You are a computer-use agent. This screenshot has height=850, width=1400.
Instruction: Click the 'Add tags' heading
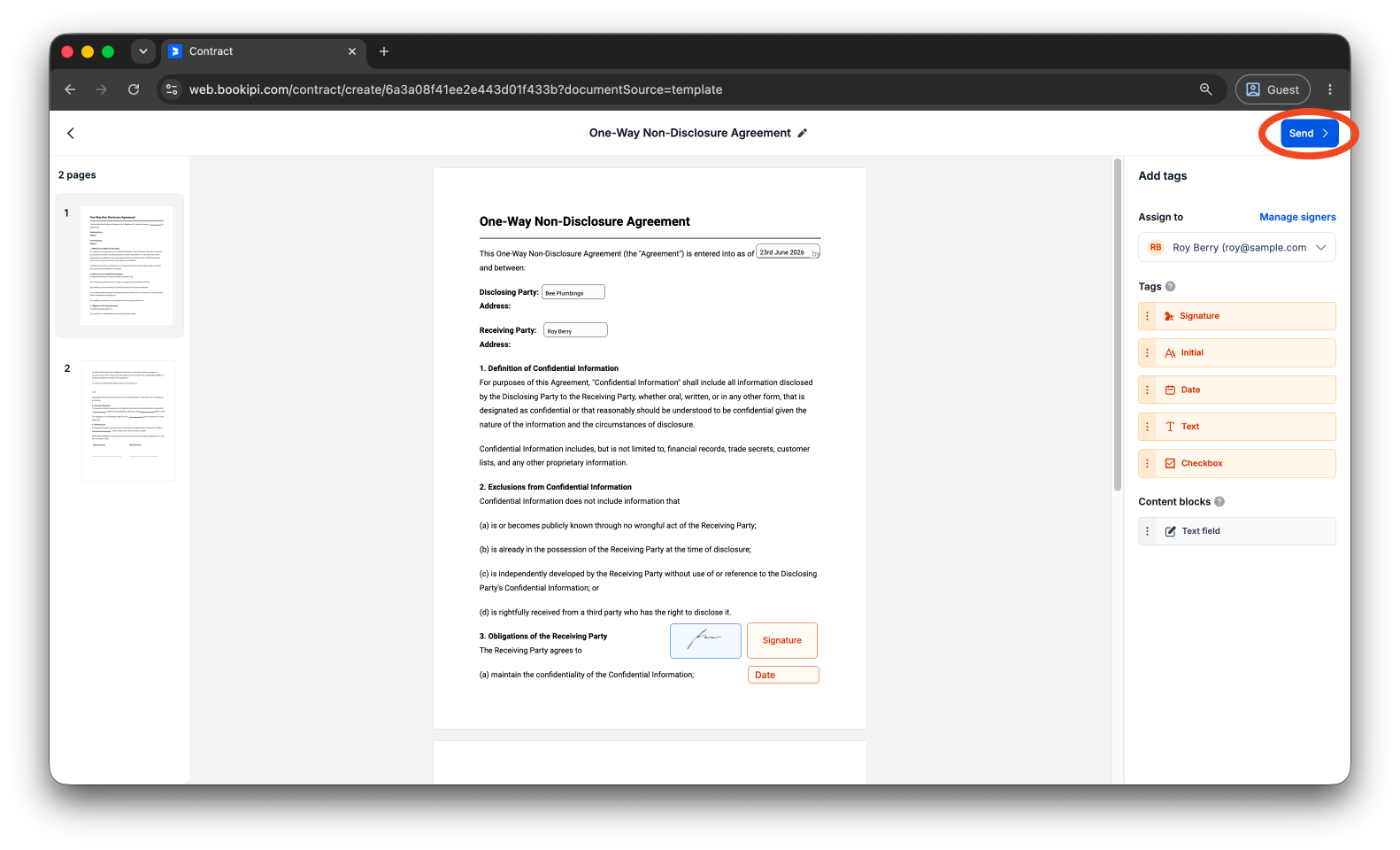[x=1163, y=176]
